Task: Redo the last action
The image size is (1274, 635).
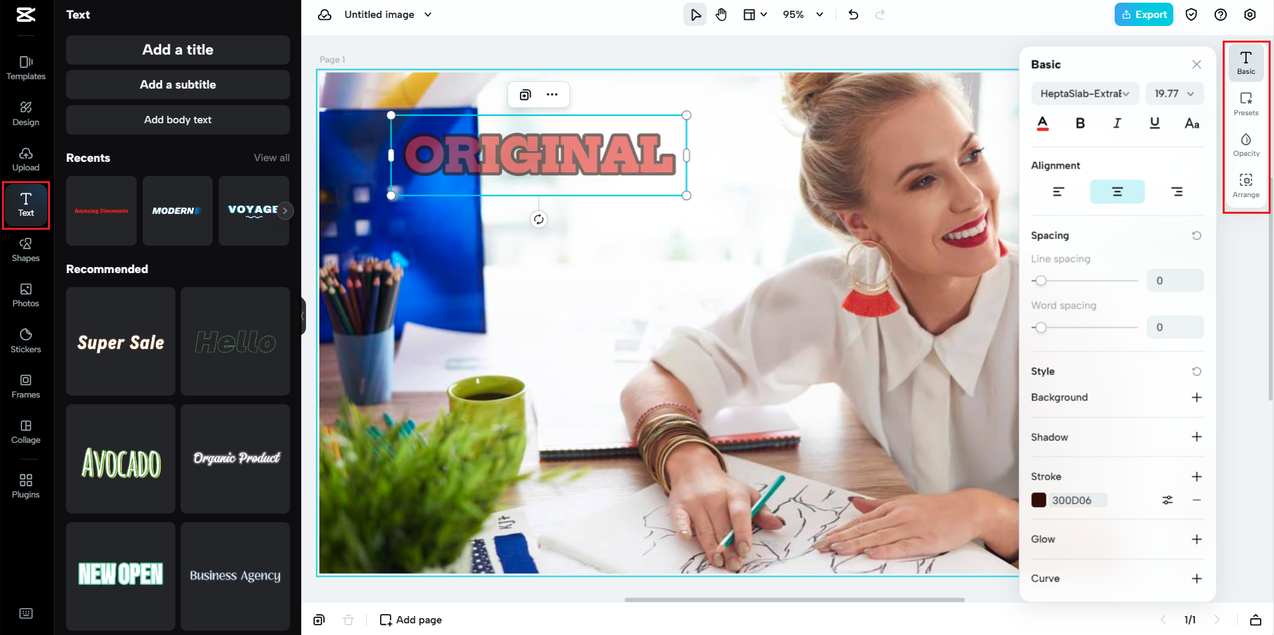Action: (880, 15)
